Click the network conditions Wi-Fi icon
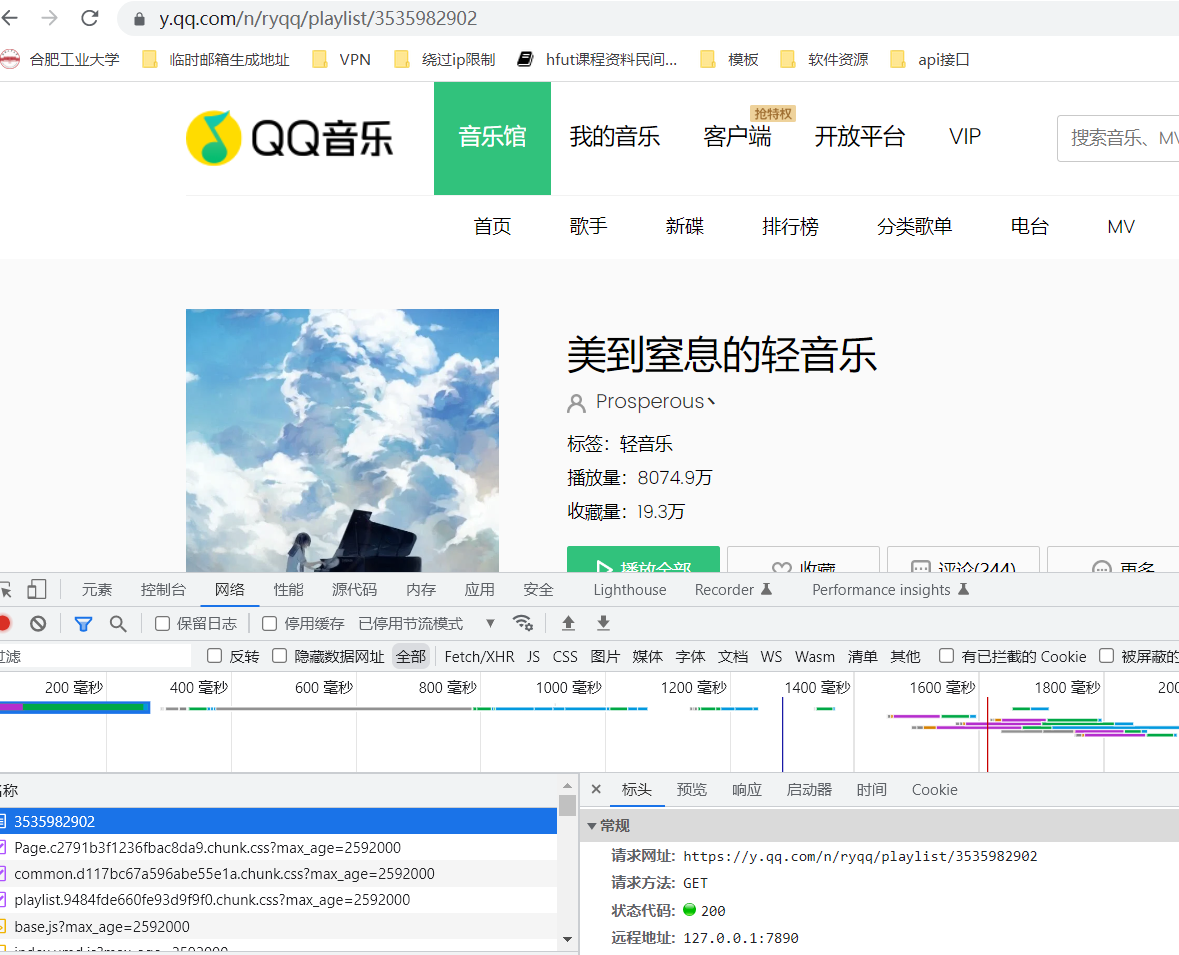This screenshot has height=955, width=1179. [x=523, y=621]
